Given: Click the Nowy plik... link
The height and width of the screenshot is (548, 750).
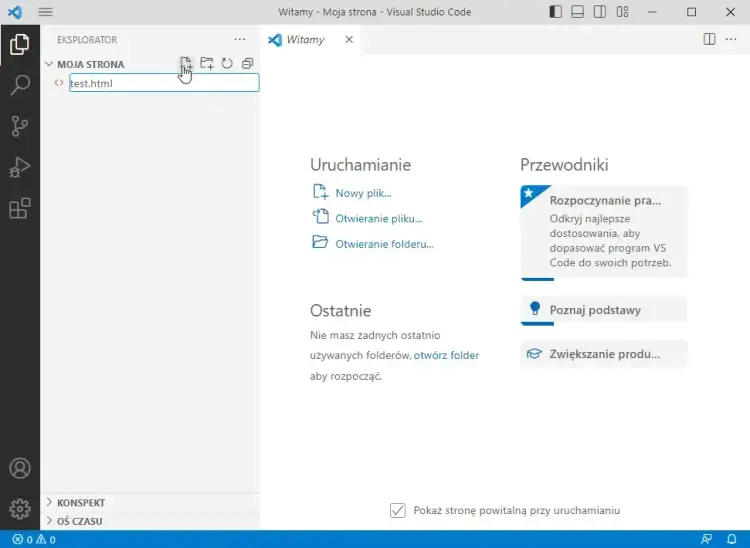Looking at the screenshot, I should (x=364, y=193).
